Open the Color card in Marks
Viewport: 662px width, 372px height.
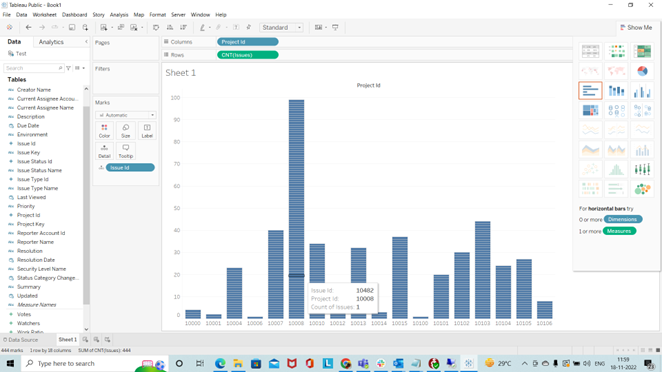coord(104,131)
